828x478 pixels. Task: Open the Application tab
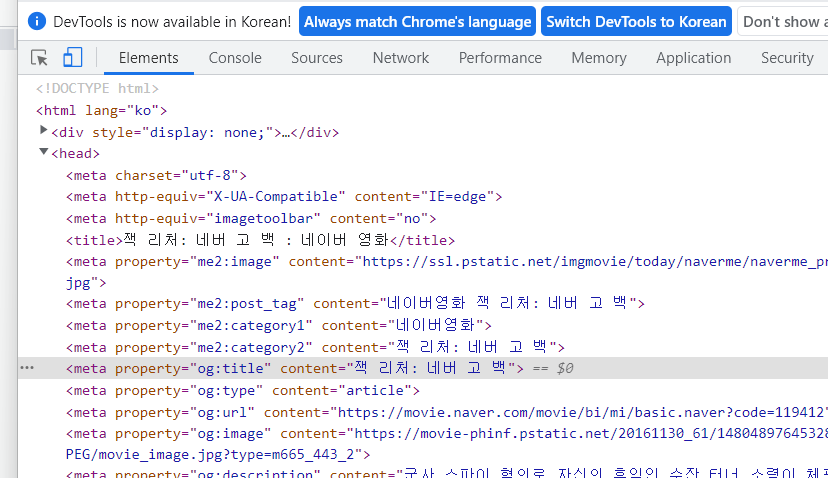[x=693, y=58]
